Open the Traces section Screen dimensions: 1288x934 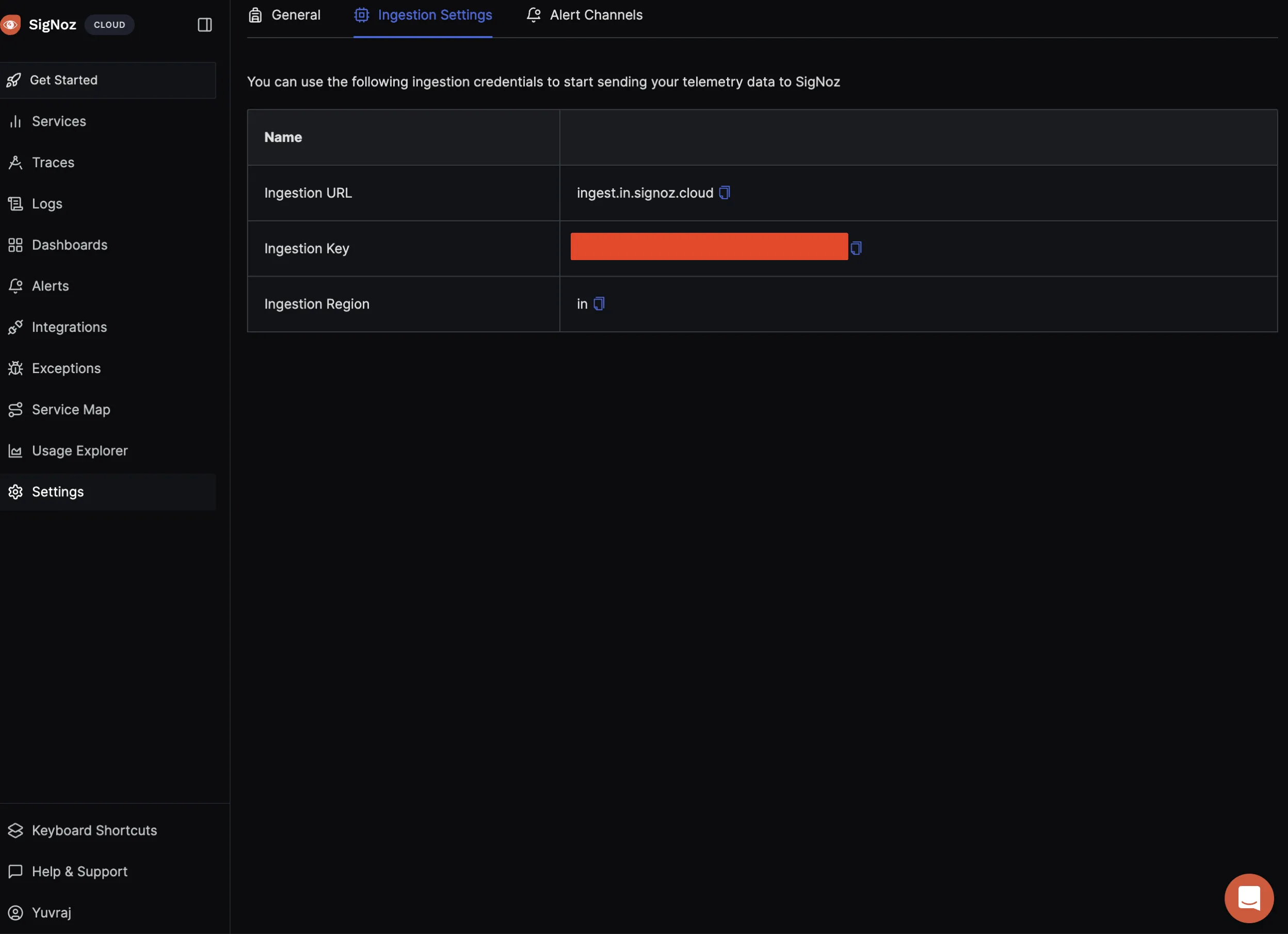coord(53,163)
